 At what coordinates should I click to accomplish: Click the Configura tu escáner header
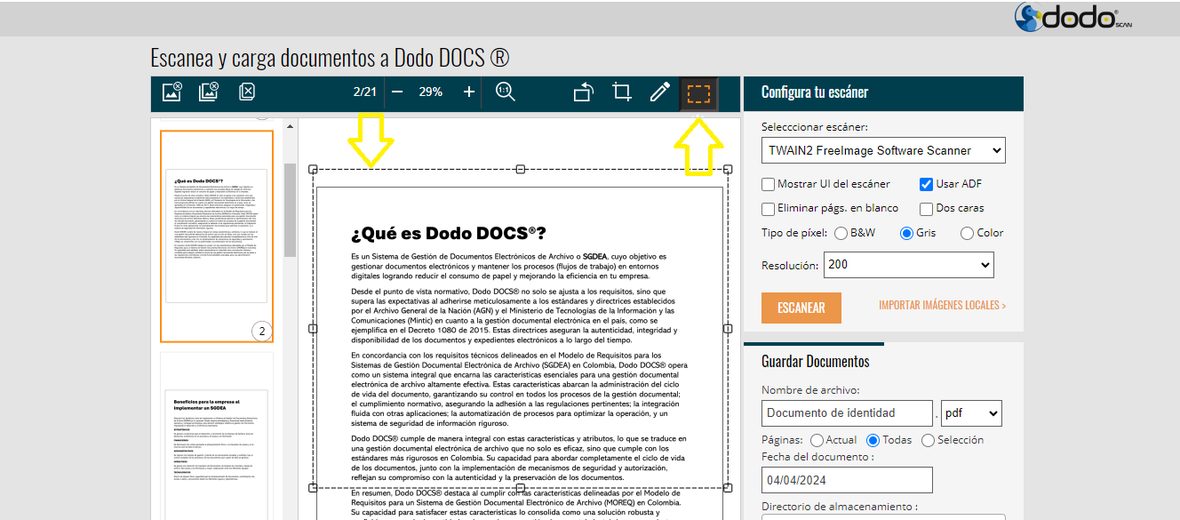883,93
